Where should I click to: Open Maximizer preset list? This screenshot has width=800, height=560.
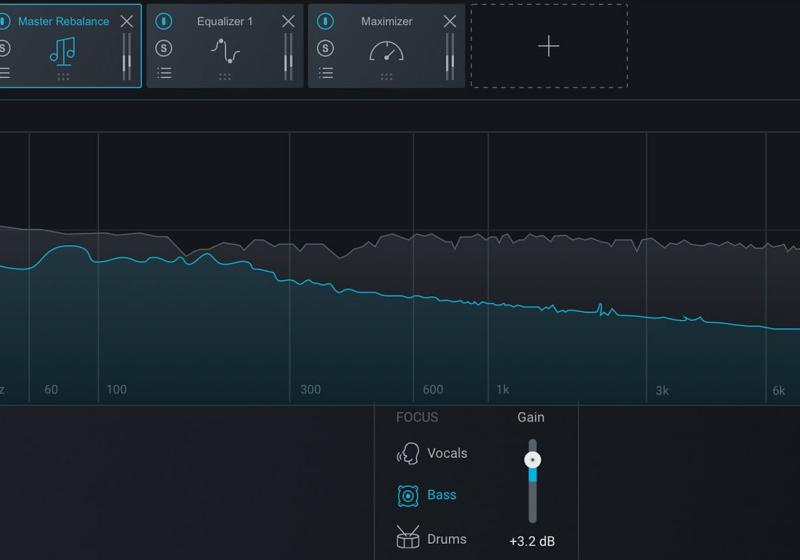(326, 73)
